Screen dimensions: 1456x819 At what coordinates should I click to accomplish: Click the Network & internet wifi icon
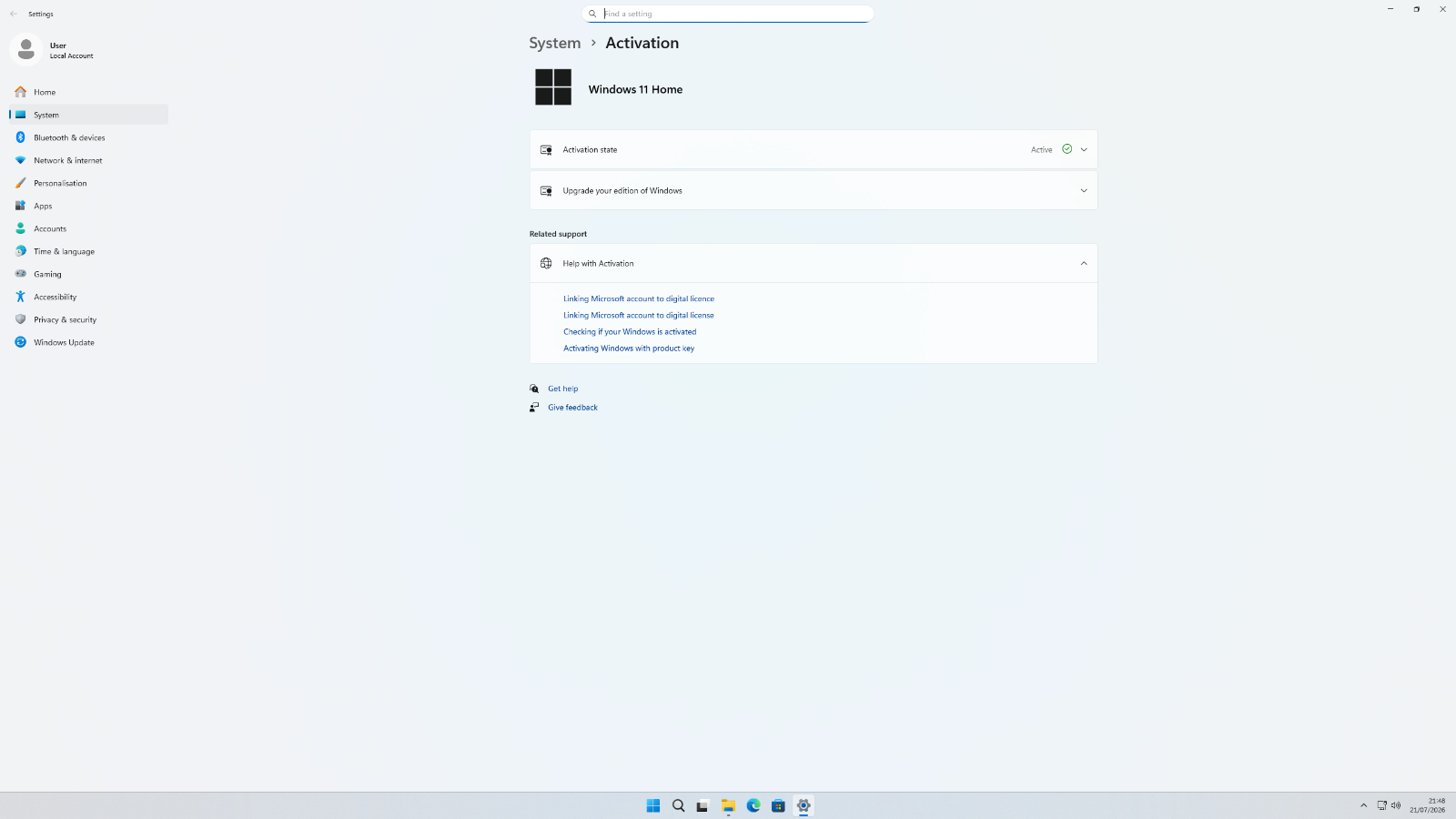tap(20, 160)
